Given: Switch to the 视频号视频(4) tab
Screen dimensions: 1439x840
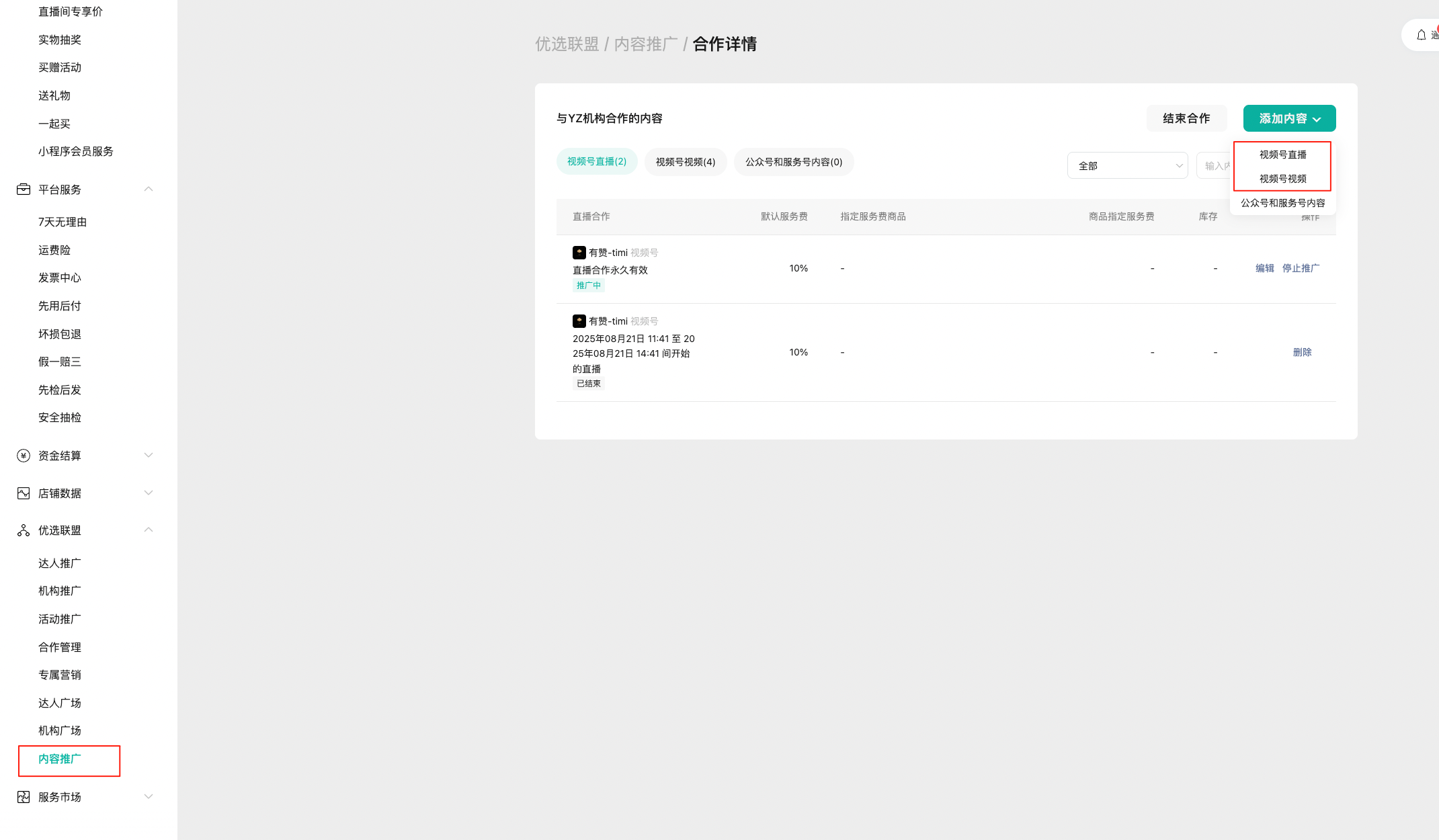Looking at the screenshot, I should pyautogui.click(x=685, y=162).
